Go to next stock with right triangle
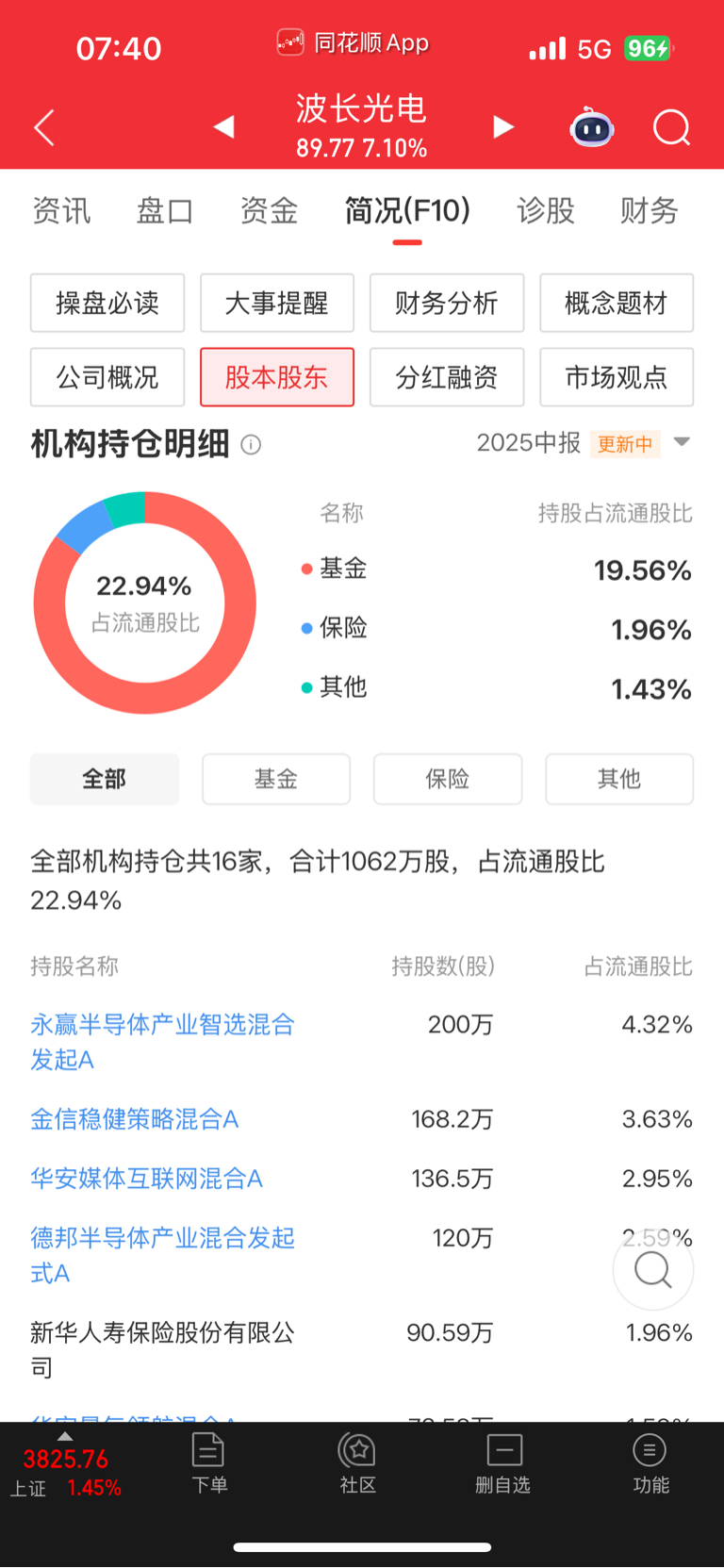 click(x=504, y=126)
